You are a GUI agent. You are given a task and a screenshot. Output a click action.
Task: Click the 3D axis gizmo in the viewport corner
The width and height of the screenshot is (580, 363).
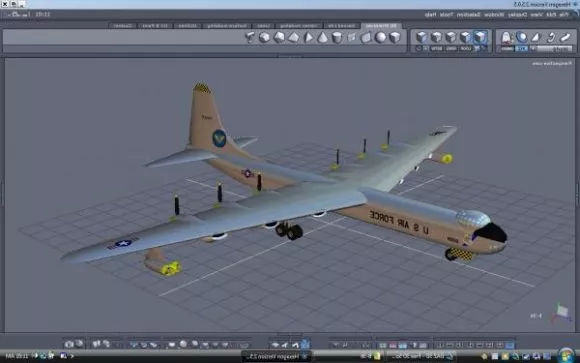[x=562, y=313]
